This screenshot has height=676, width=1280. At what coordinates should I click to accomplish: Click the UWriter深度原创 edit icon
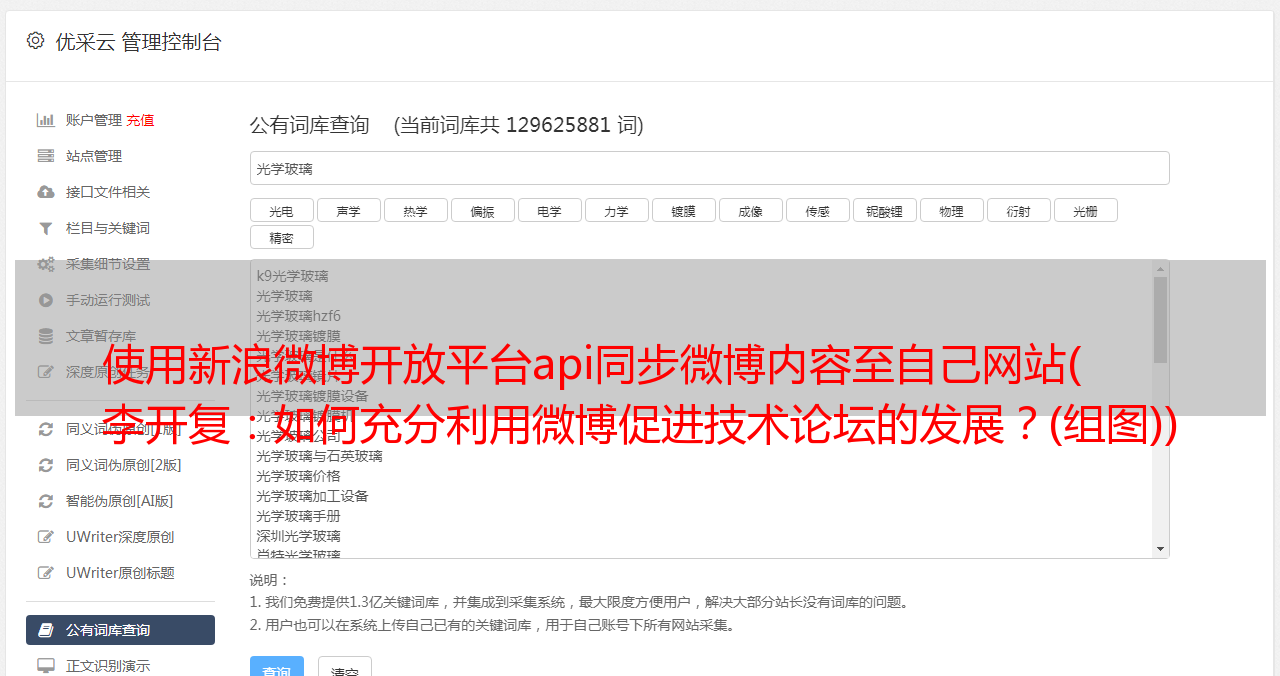click(x=45, y=537)
